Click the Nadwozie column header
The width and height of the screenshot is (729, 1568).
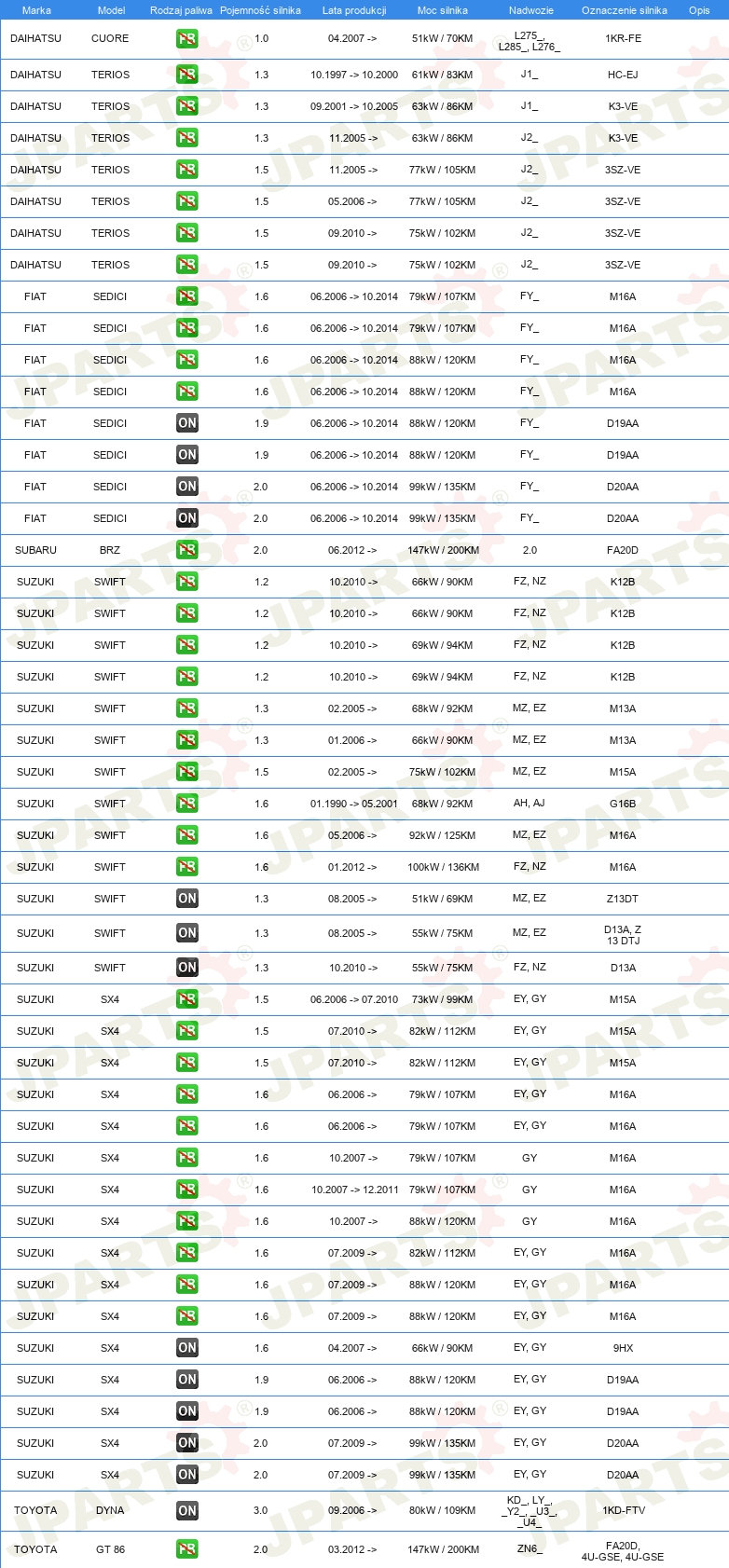pos(530,10)
